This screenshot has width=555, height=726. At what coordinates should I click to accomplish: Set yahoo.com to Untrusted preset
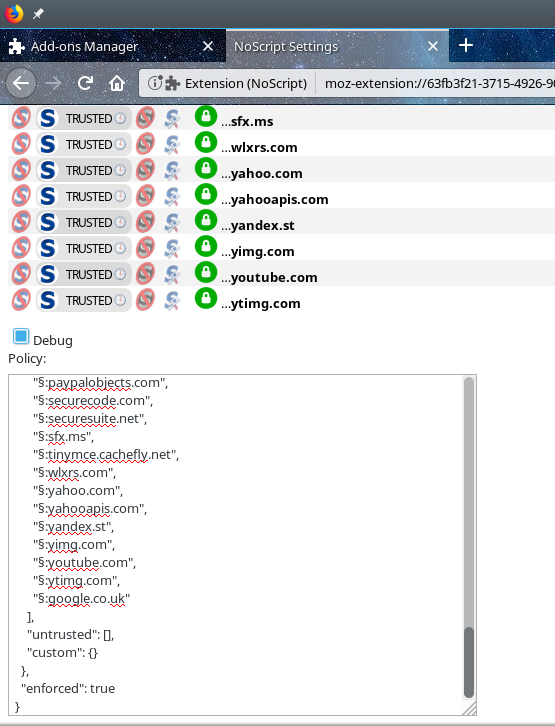[145, 170]
